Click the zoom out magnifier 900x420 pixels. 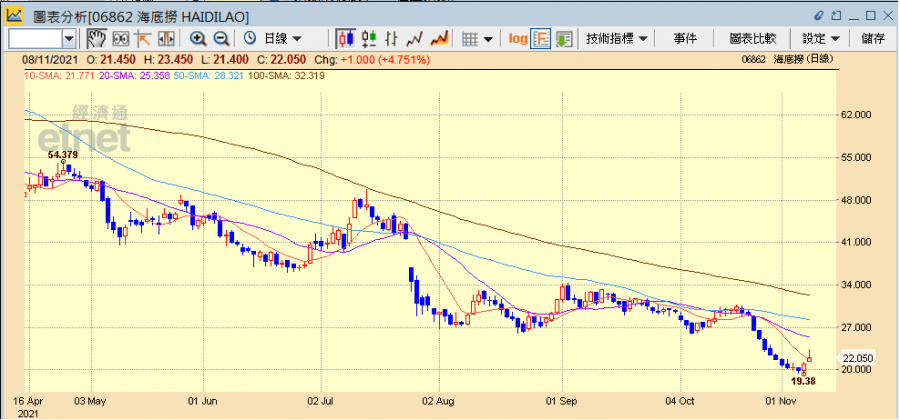(x=221, y=39)
